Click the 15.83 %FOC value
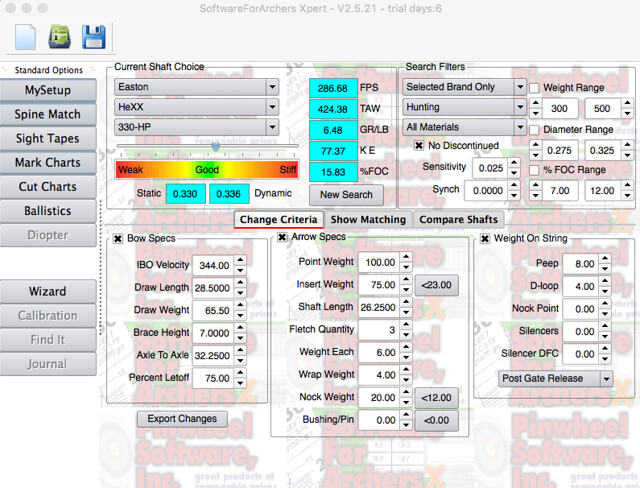Viewport: 640px width, 488px height. pos(333,172)
